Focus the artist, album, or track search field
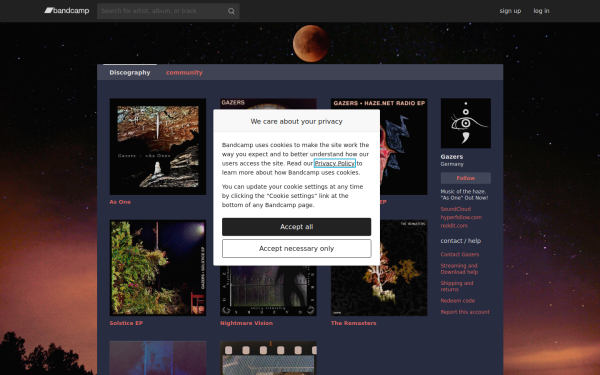This screenshot has height=375, width=600. (168, 11)
